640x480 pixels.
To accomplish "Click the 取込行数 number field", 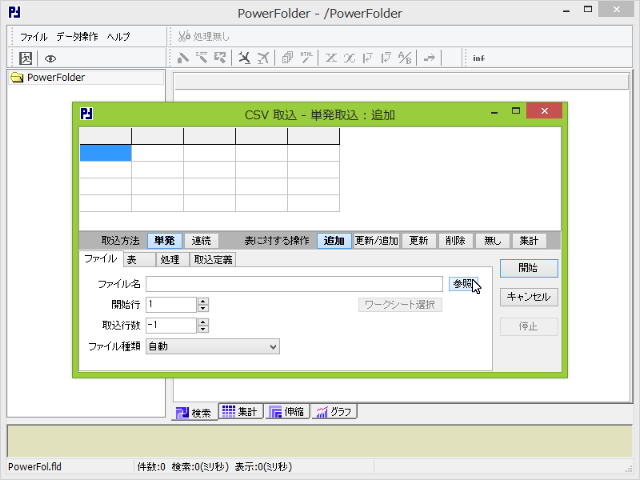I will point(171,325).
